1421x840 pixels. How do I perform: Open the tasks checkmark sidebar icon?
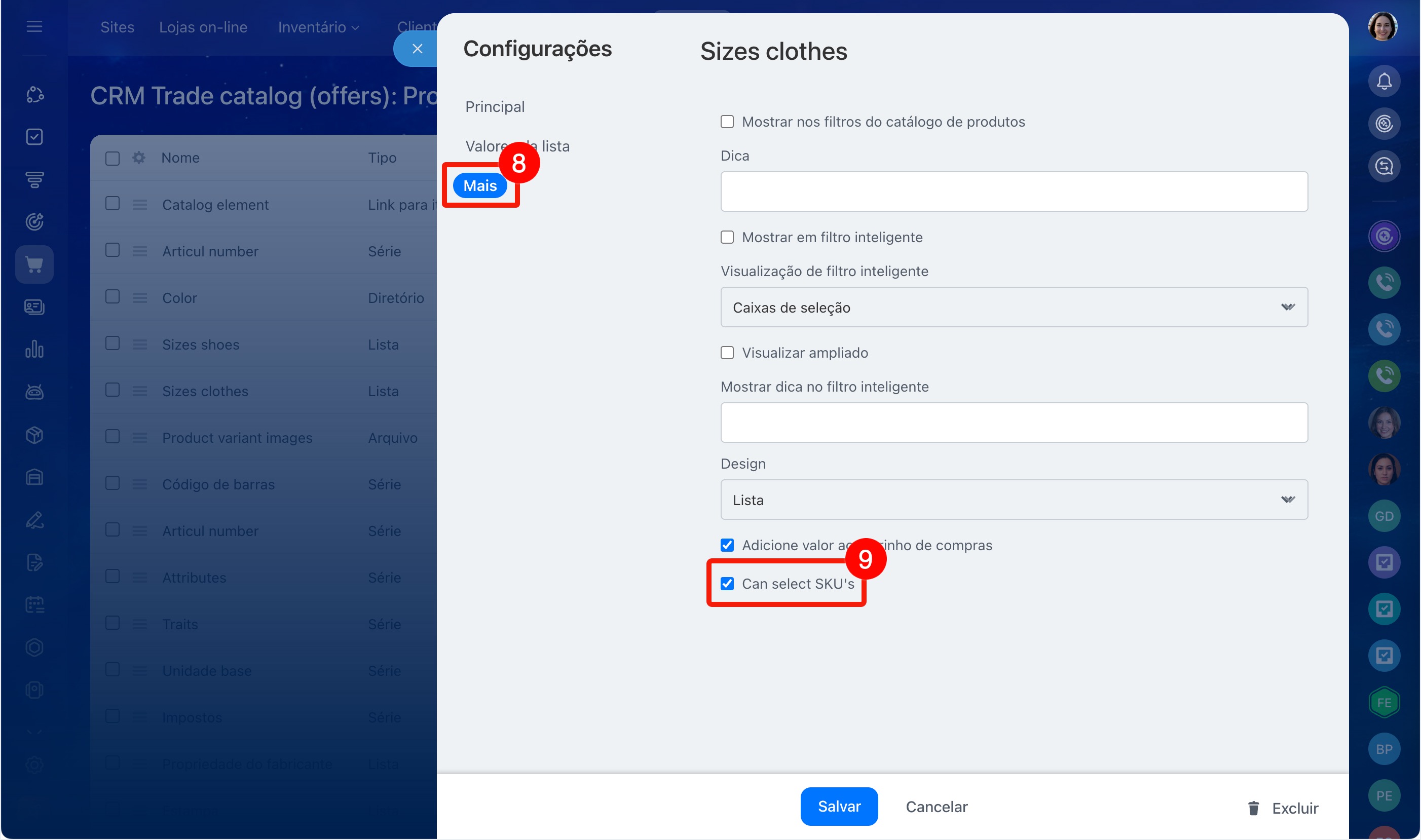[34, 136]
